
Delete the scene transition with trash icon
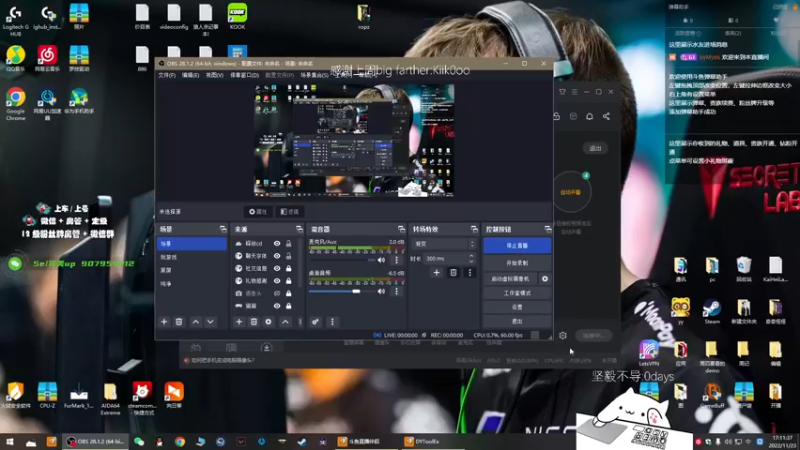[x=453, y=273]
